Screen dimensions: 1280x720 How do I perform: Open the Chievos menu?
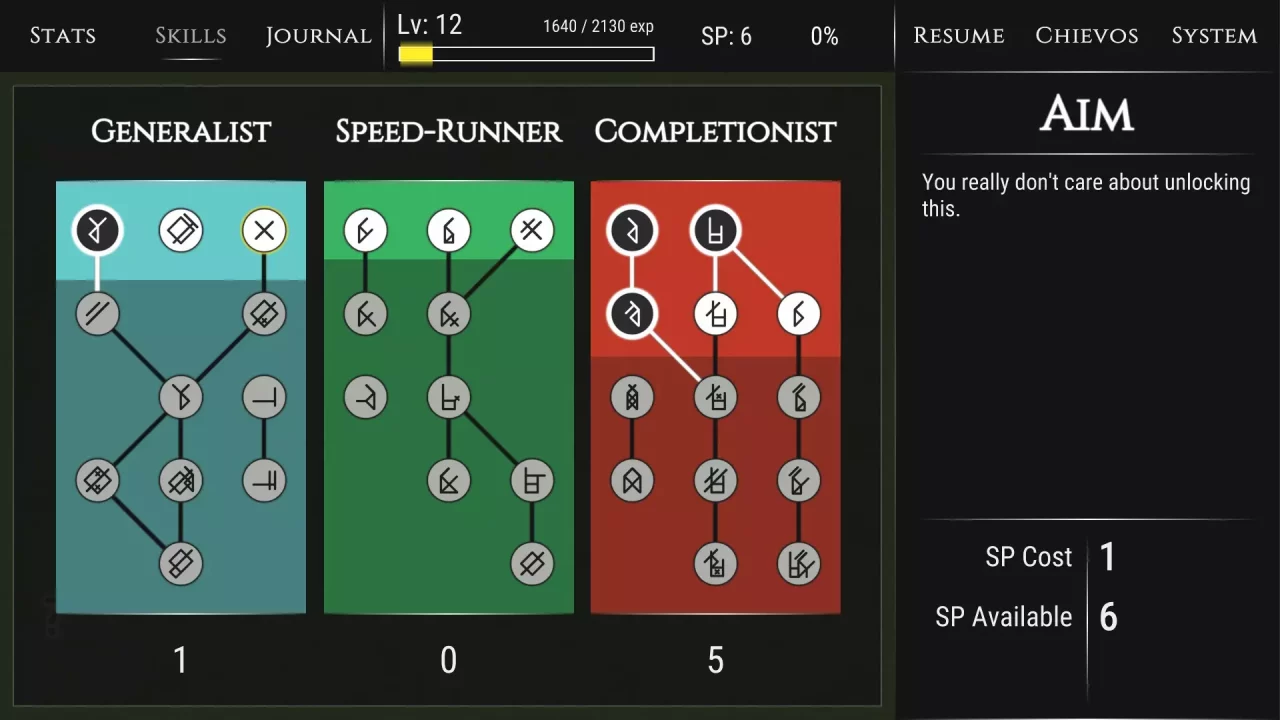[1087, 36]
